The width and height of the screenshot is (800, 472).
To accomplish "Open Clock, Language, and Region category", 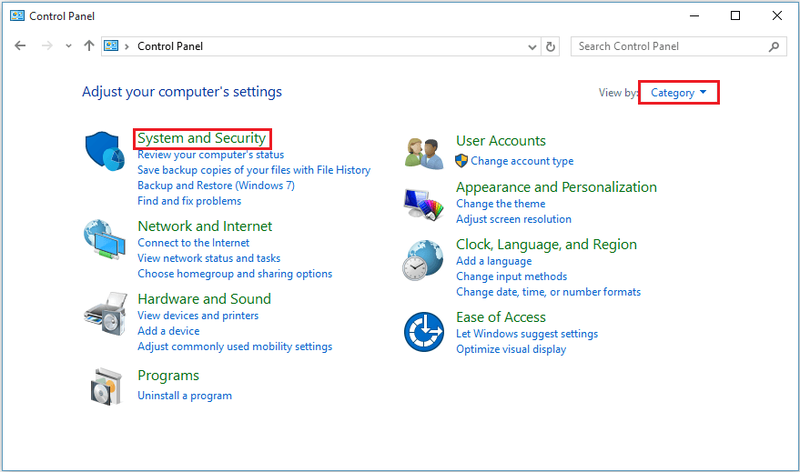I will tap(546, 245).
